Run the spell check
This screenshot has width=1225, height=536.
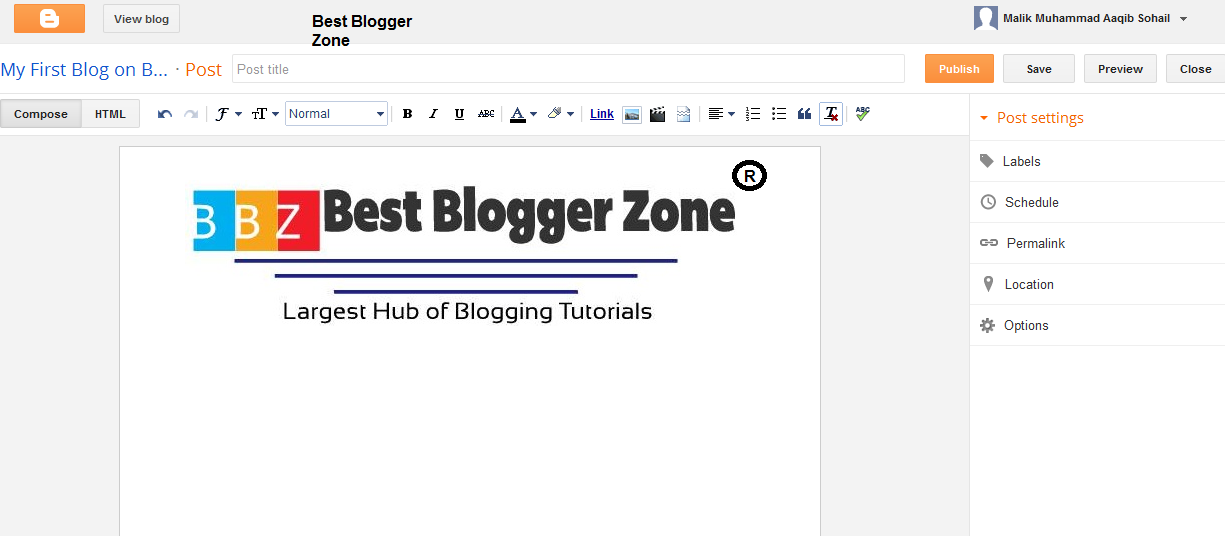click(x=862, y=114)
